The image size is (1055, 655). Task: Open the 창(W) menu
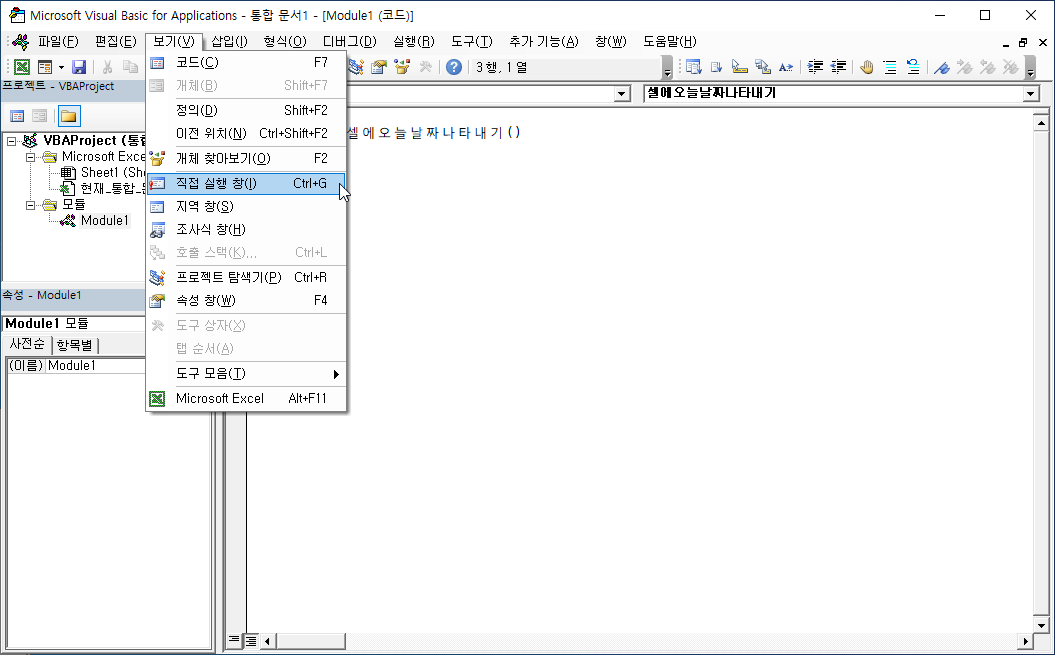(610, 42)
